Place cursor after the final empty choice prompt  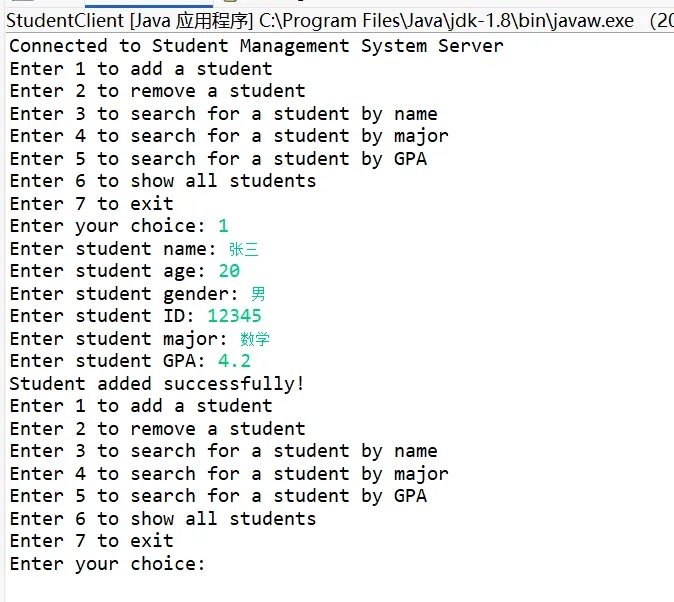pyautogui.click(x=214, y=564)
